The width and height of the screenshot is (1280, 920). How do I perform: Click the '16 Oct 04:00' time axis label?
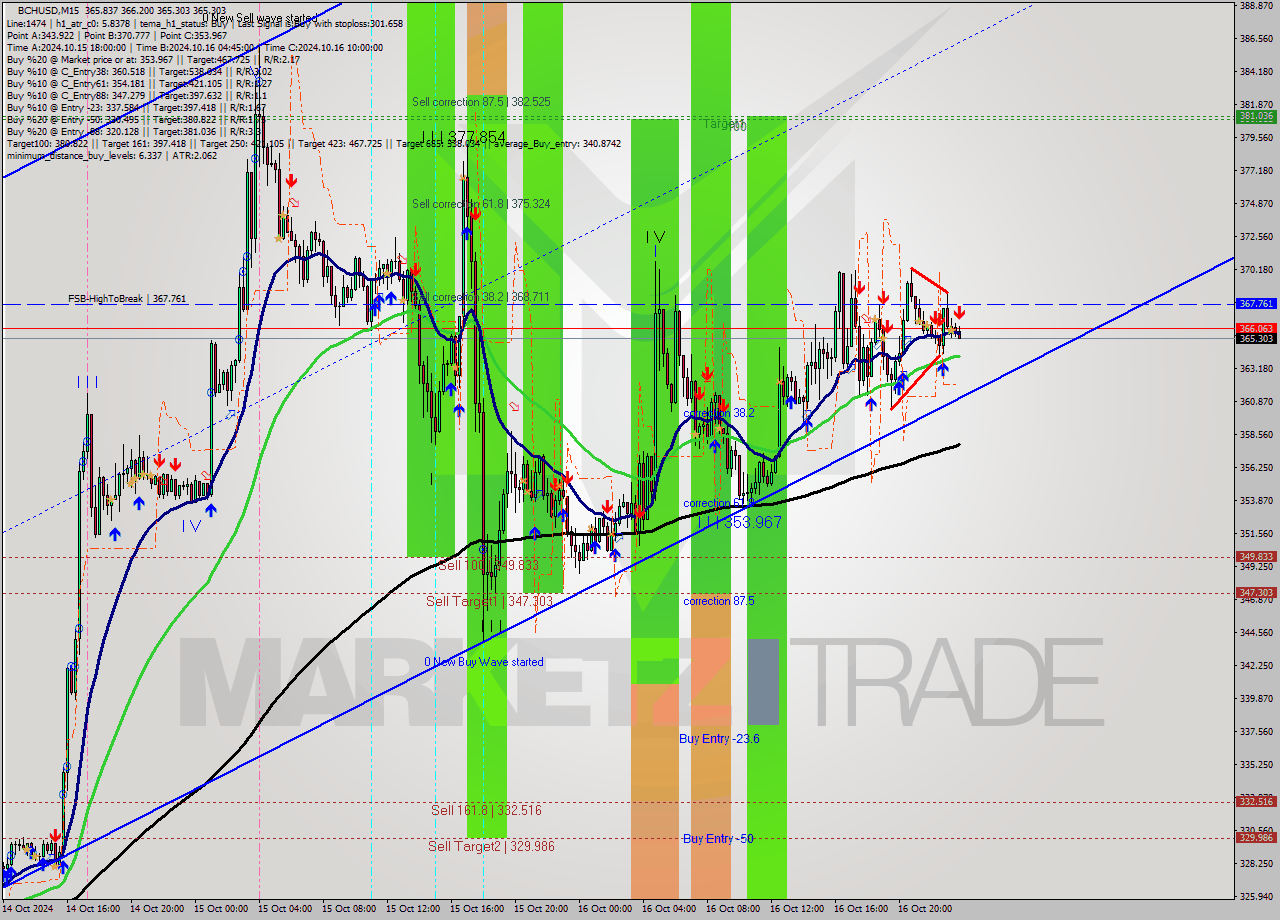(669, 909)
